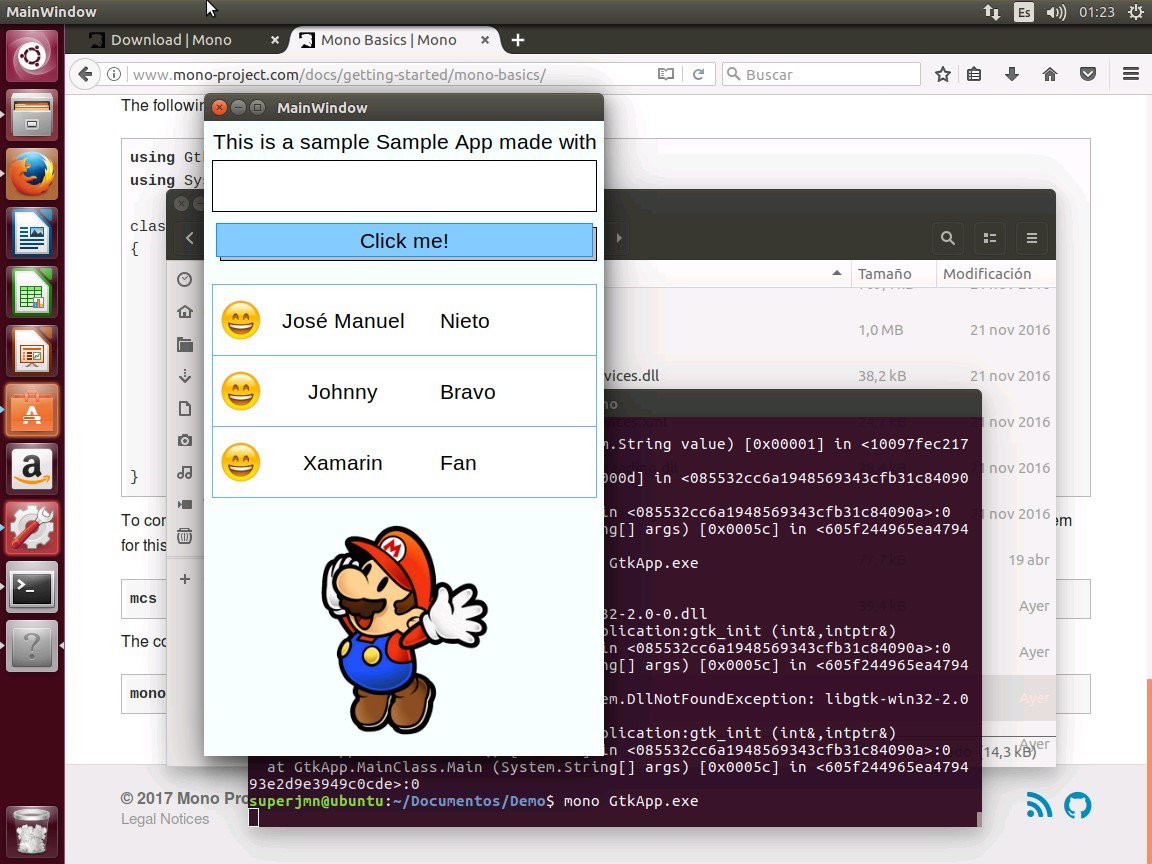The image size is (1152, 864).
Task: Open Firefox hamburger menu
Action: [x=1131, y=74]
